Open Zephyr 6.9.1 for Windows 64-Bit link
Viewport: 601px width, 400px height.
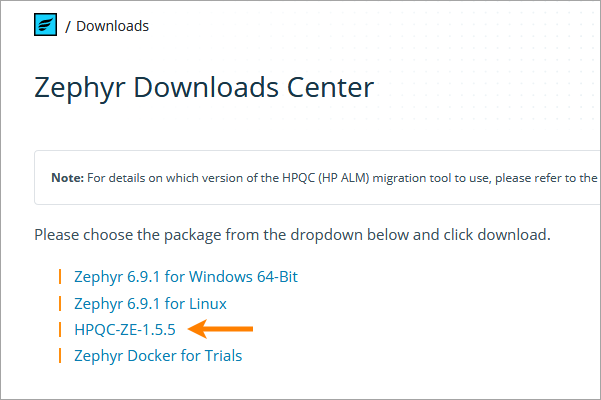pyautogui.click(x=186, y=276)
